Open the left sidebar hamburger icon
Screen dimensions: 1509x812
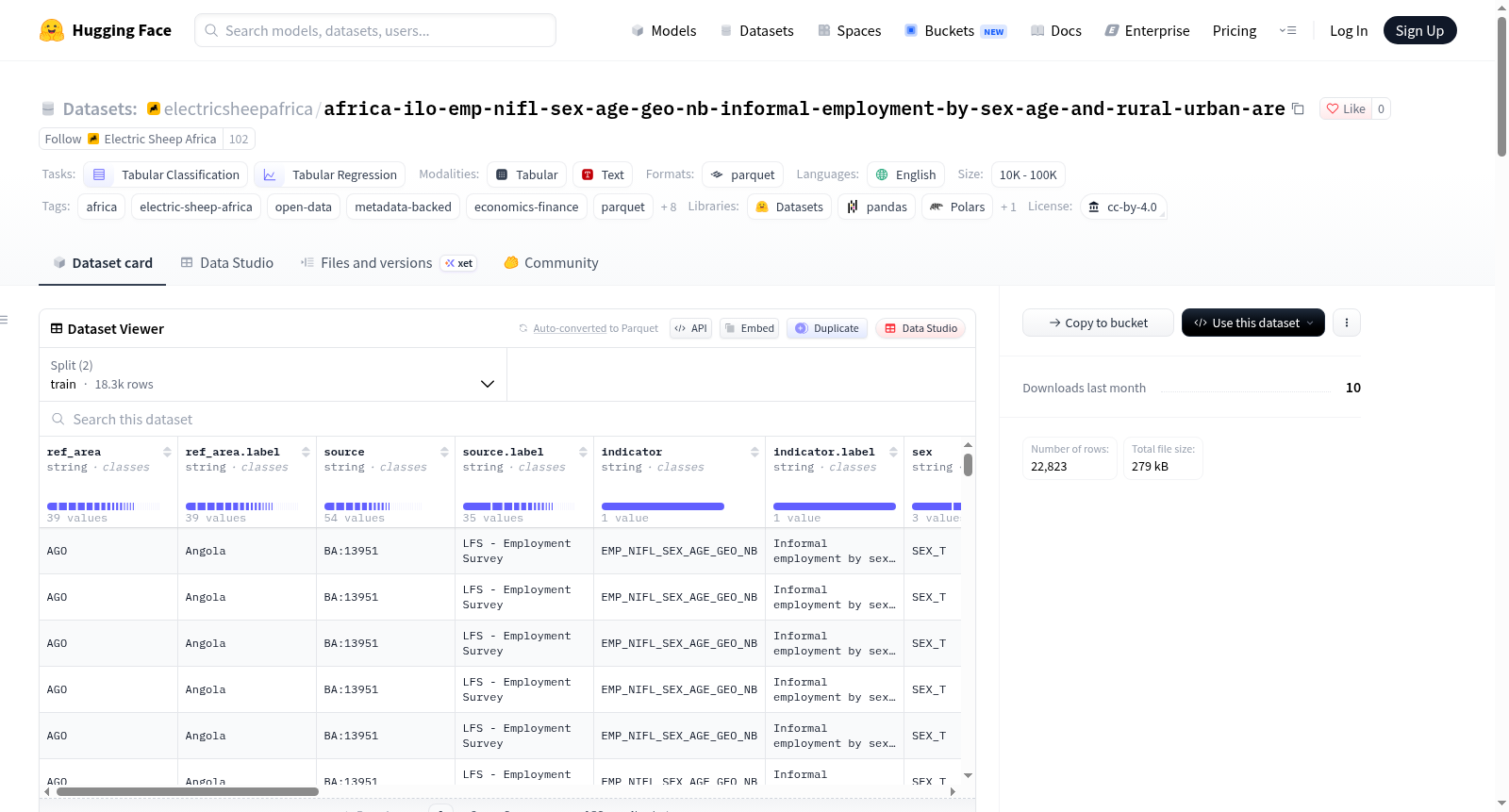[x=5, y=320]
